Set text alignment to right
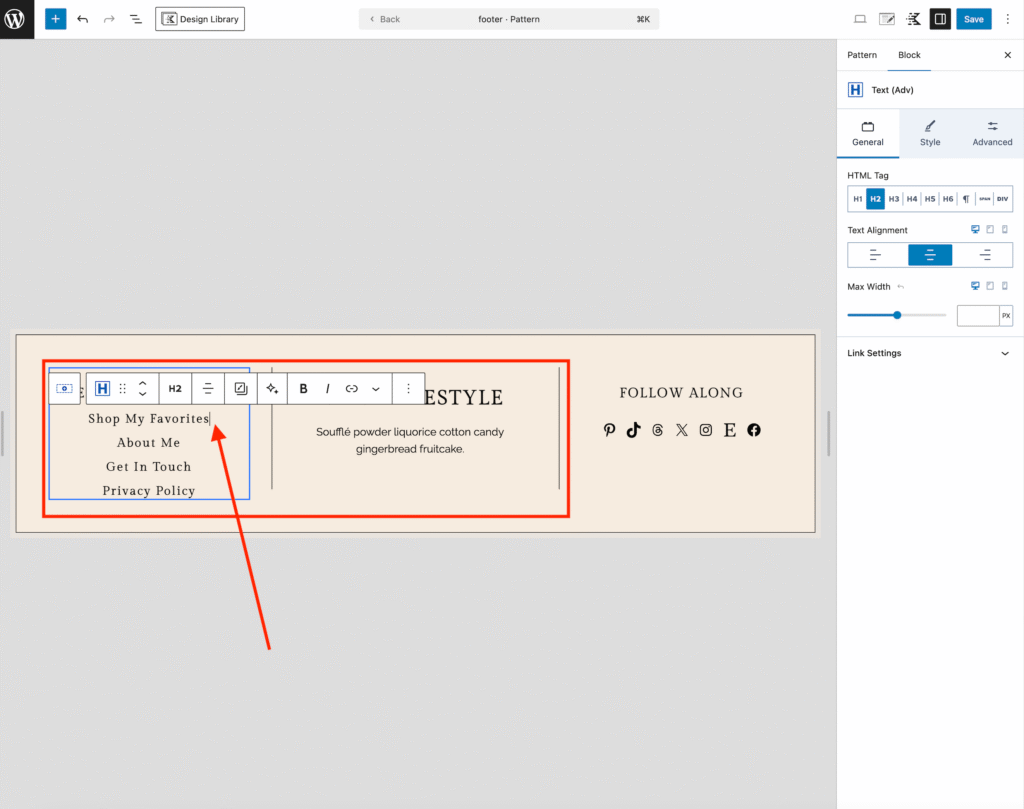1024x809 pixels. coord(985,255)
